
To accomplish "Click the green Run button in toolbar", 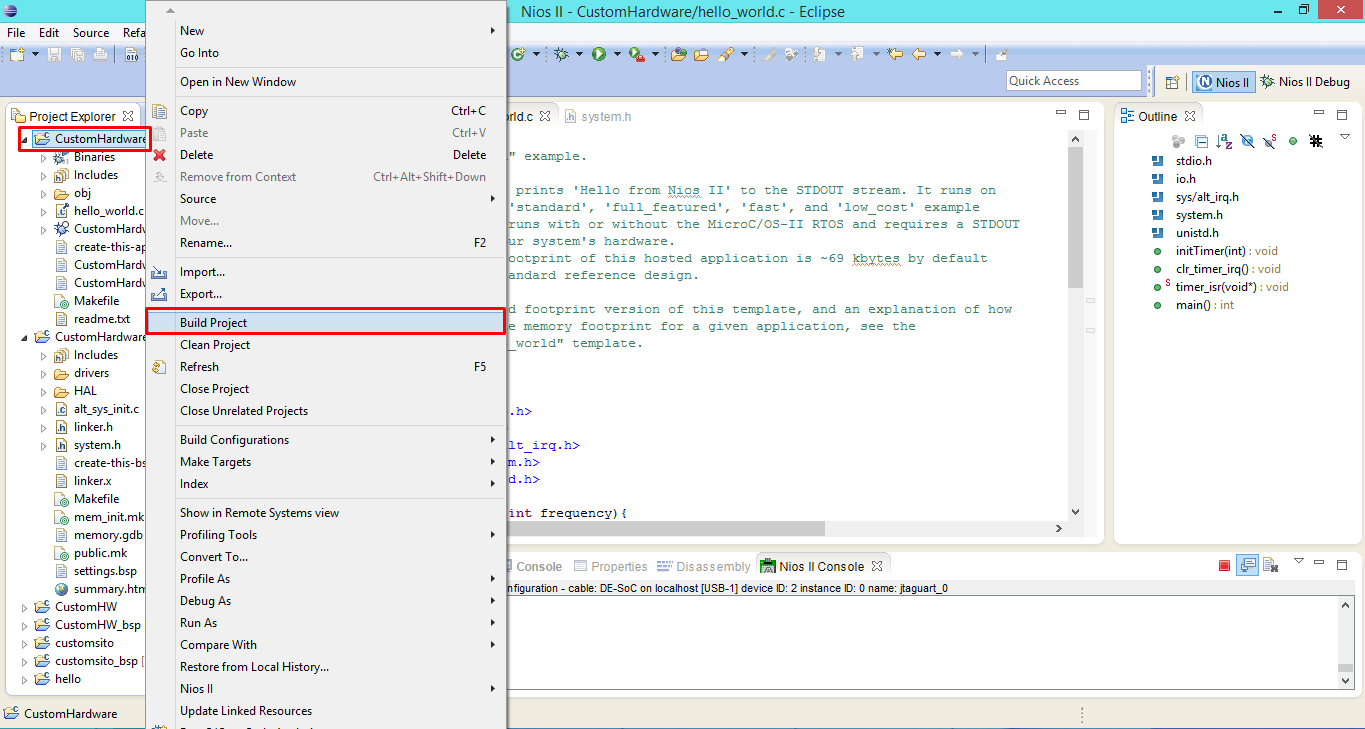I will [x=598, y=54].
